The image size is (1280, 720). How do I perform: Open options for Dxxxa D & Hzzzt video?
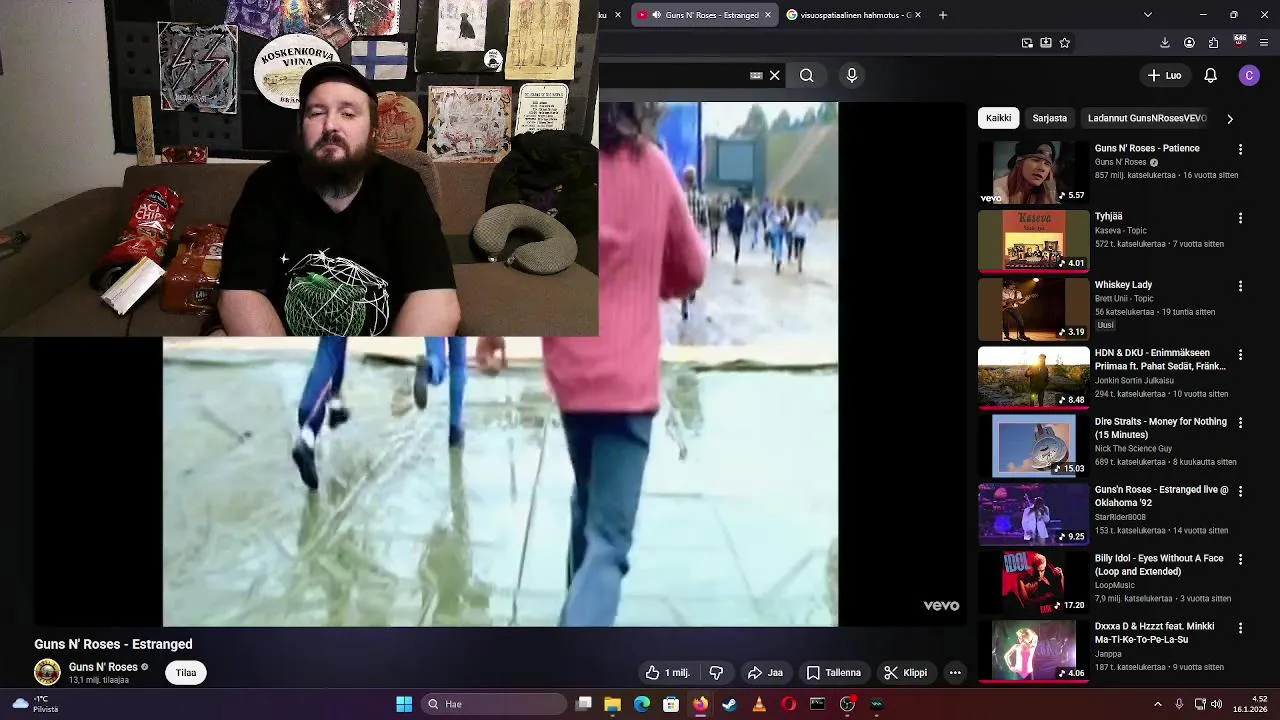(x=1240, y=628)
